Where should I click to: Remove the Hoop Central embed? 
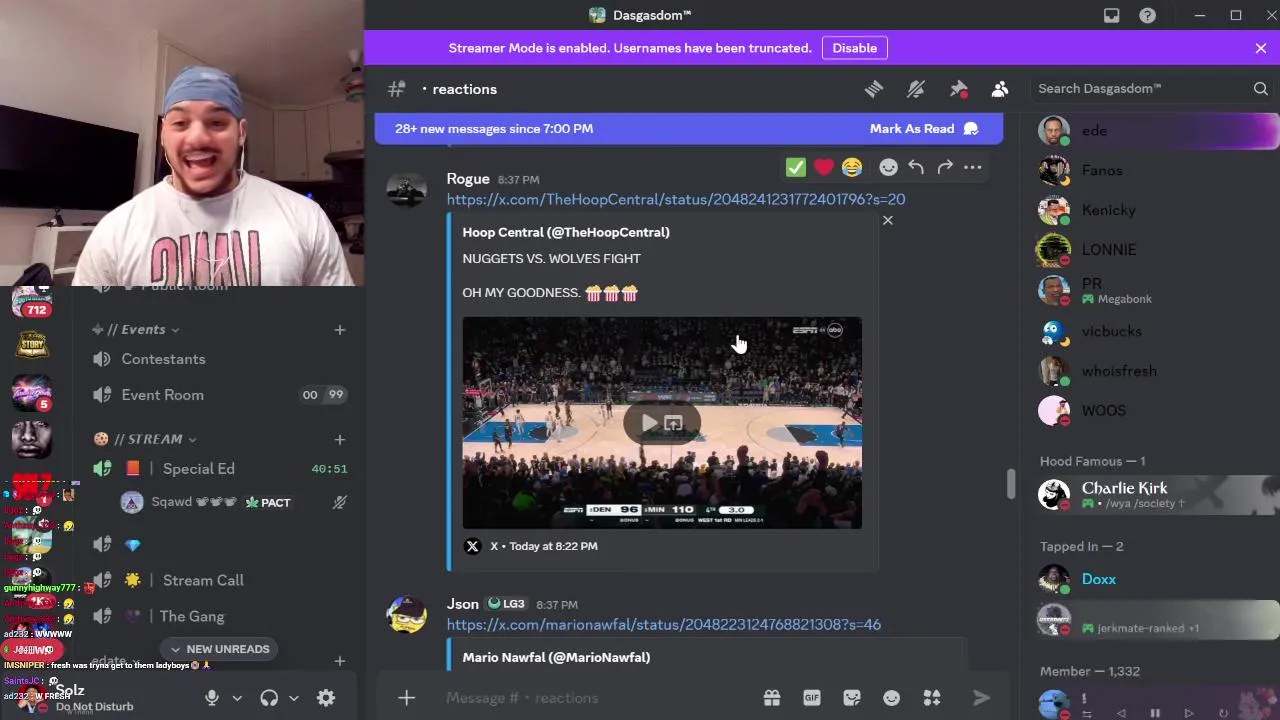click(x=887, y=220)
